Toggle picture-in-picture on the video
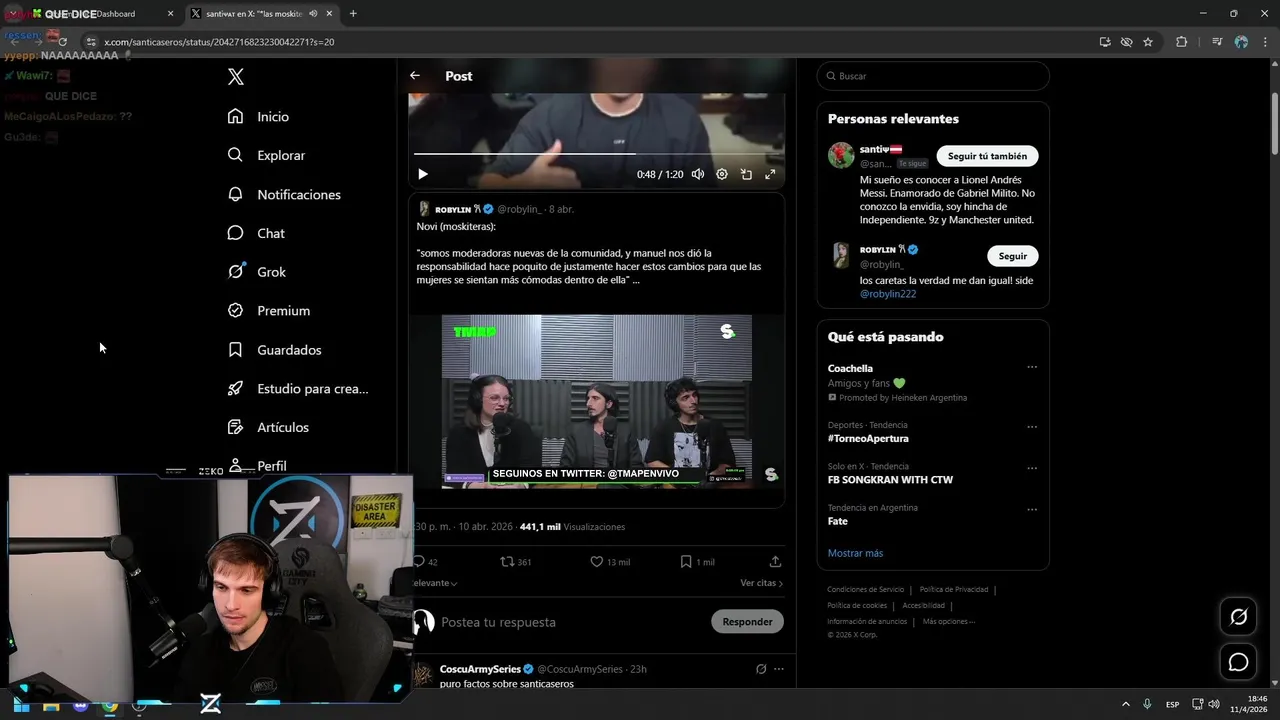 [746, 174]
